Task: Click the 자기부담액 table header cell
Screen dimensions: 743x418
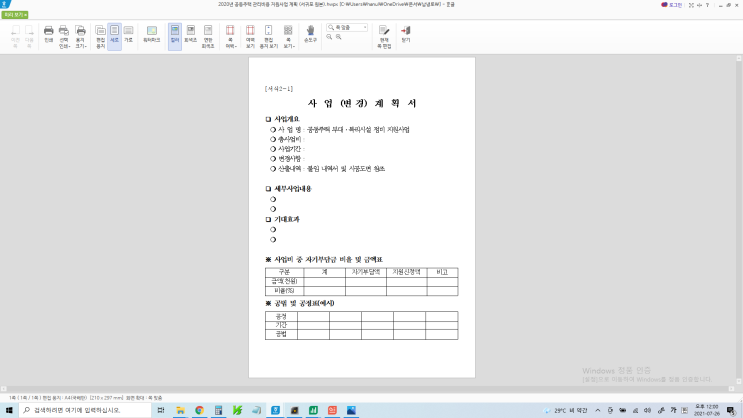Action: 366,272
